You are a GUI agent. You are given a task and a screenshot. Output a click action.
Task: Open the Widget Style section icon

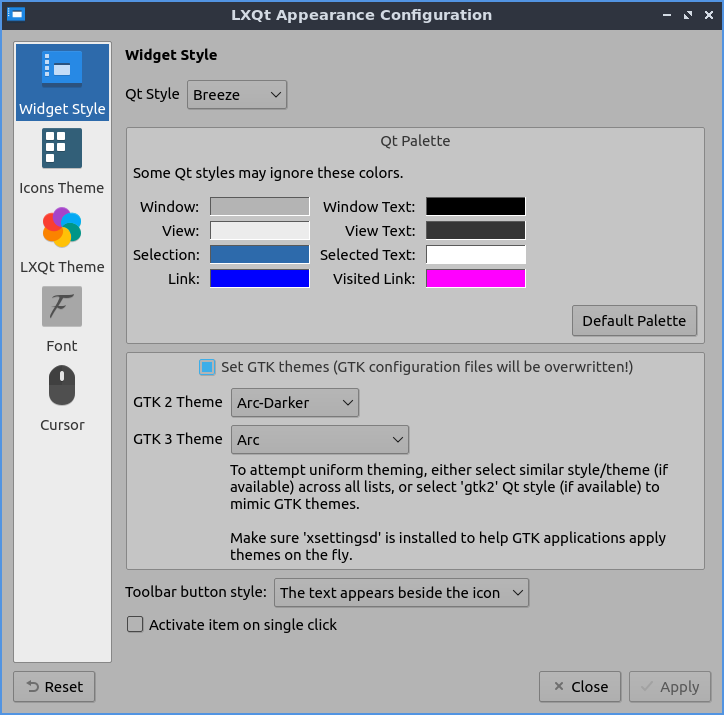point(62,70)
